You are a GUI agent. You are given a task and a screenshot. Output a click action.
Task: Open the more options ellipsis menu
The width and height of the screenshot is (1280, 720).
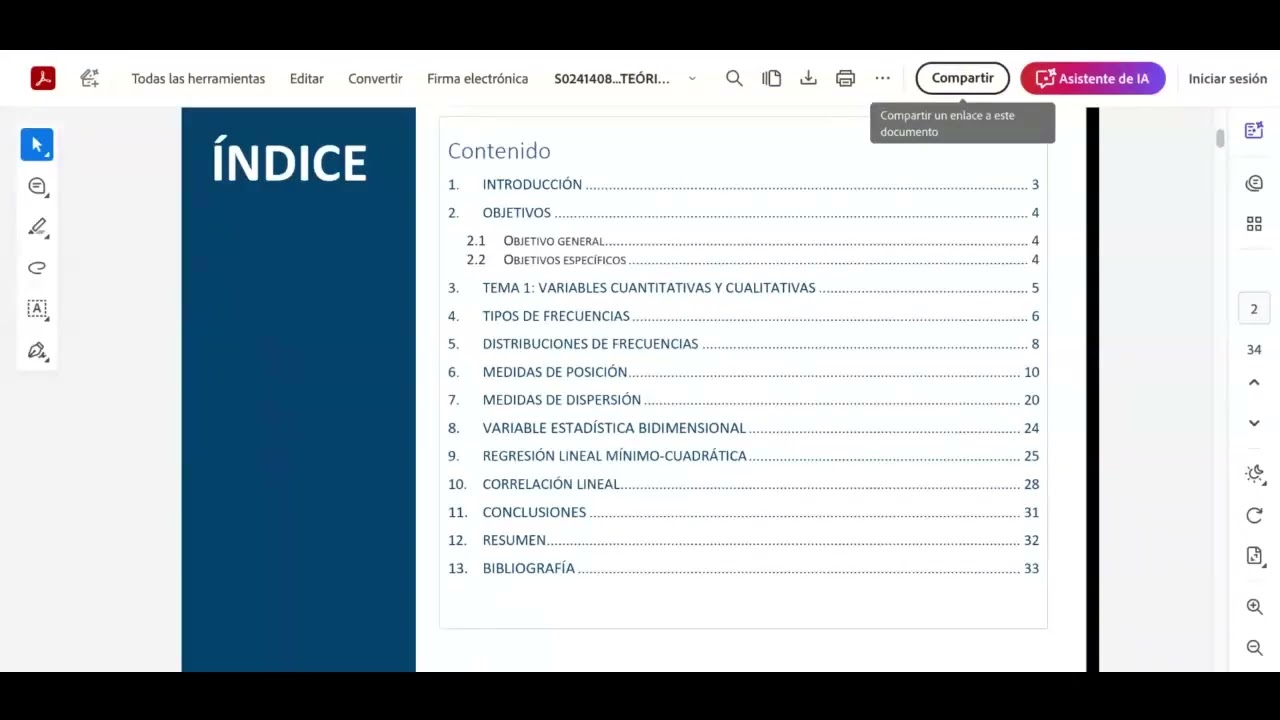click(882, 78)
